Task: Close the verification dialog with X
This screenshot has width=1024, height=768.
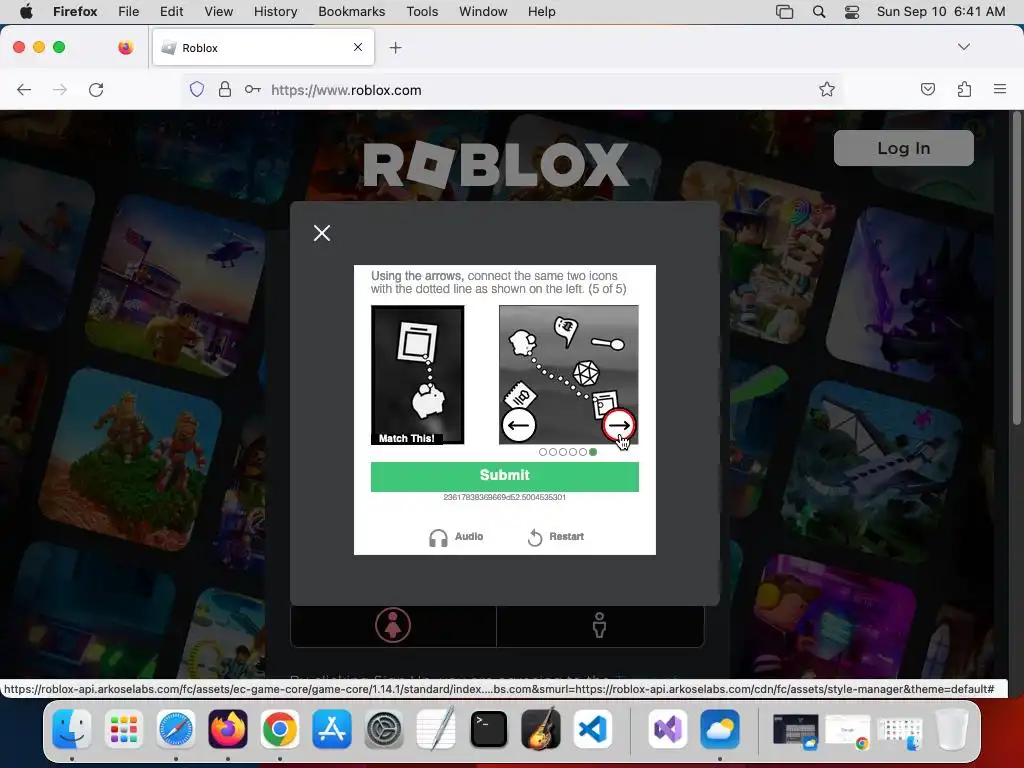Action: tap(321, 233)
